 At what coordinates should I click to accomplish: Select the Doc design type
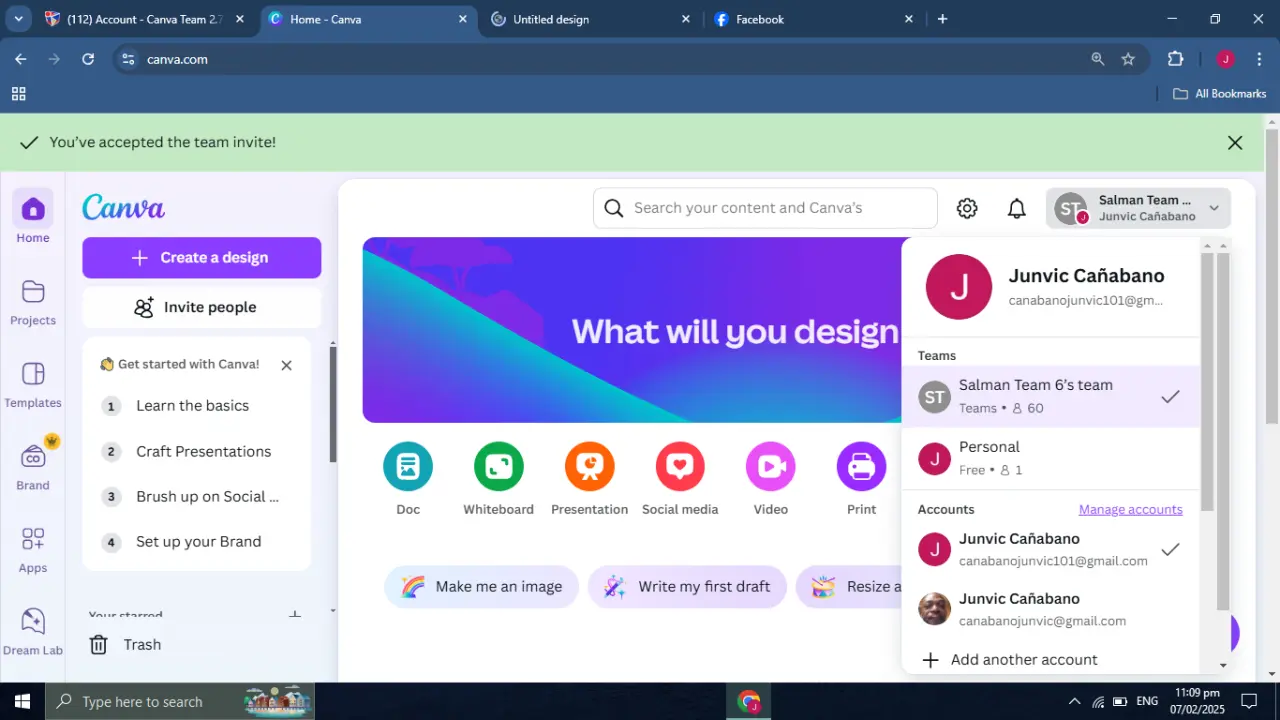(x=408, y=479)
